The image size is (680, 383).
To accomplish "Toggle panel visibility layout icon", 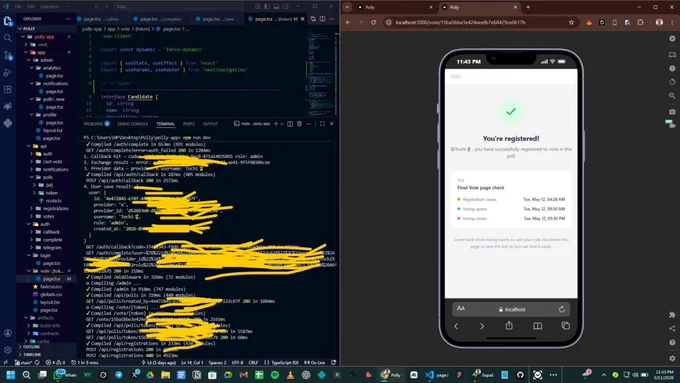I will point(276,7).
